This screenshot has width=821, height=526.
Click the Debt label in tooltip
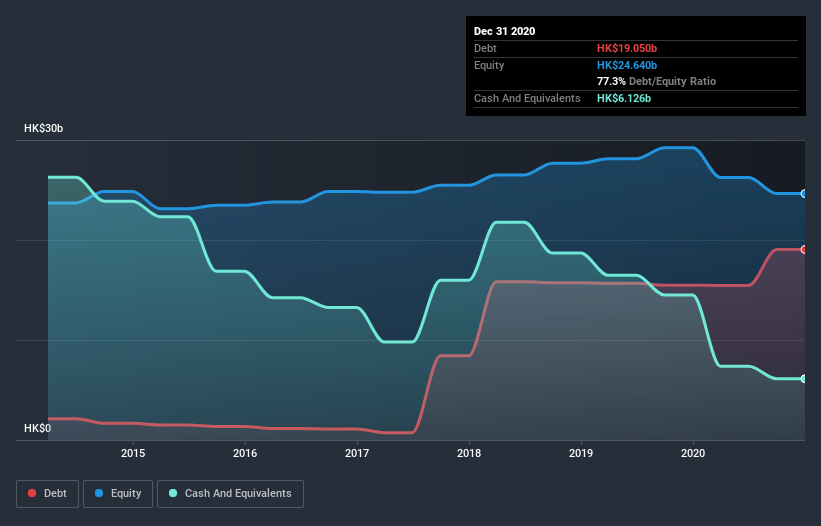coord(485,48)
